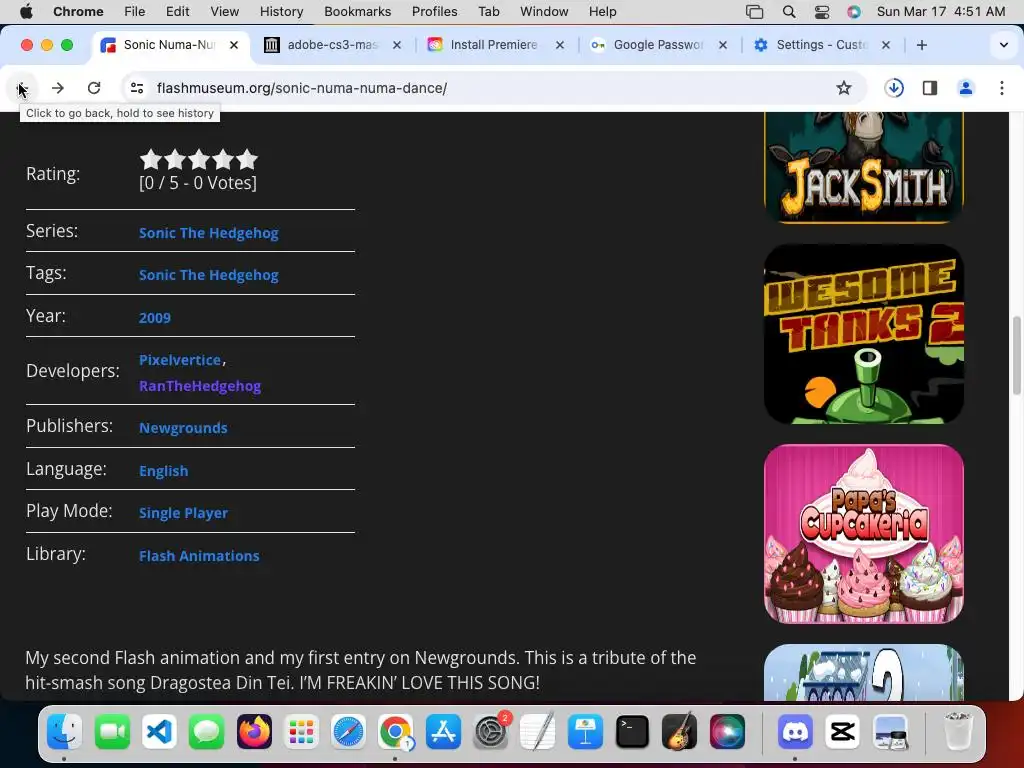The image size is (1024, 768).
Task: Open the Bookmarks menu
Action: pyautogui.click(x=357, y=12)
